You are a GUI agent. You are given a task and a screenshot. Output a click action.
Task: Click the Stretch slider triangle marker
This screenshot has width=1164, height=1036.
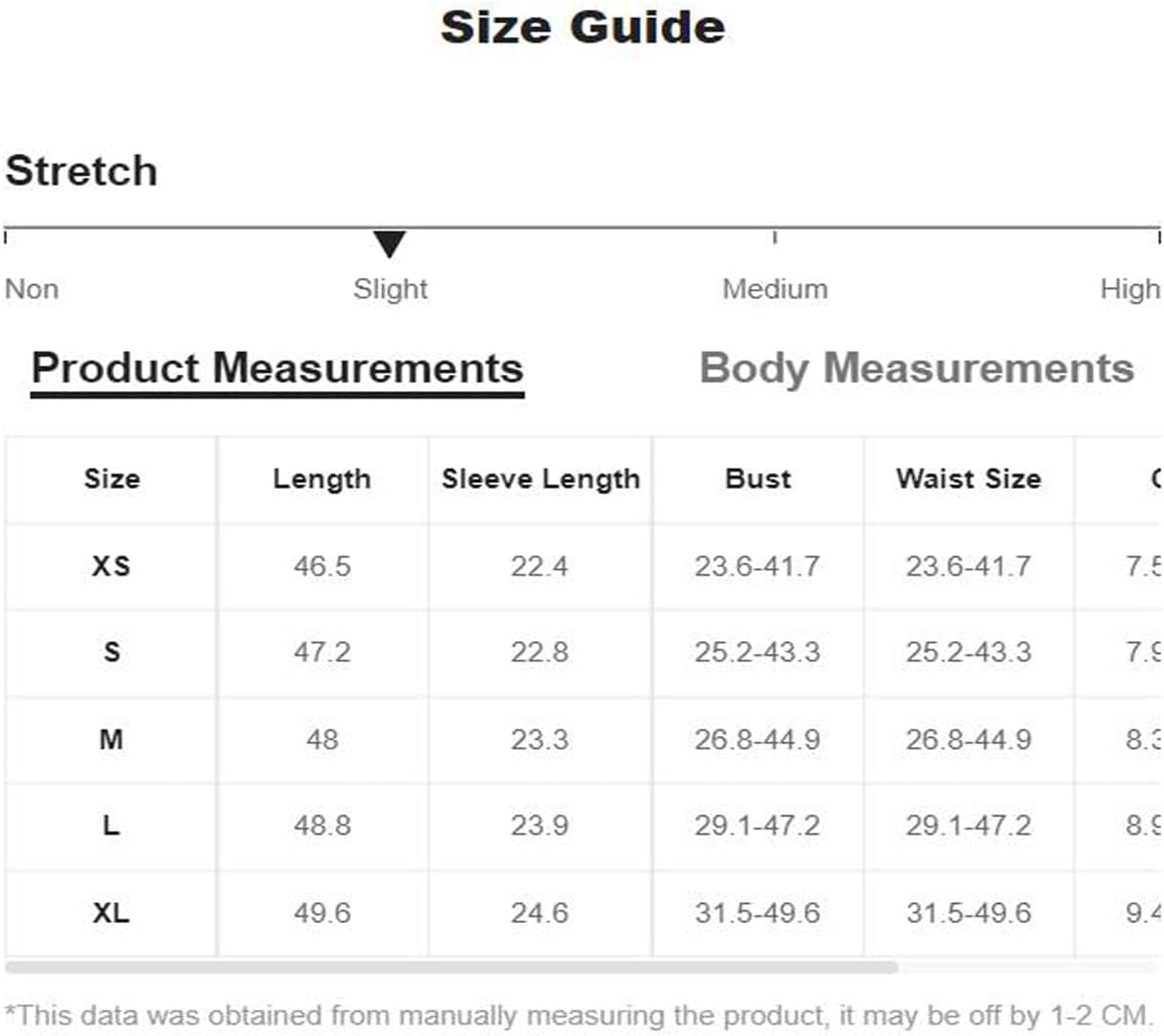389,244
